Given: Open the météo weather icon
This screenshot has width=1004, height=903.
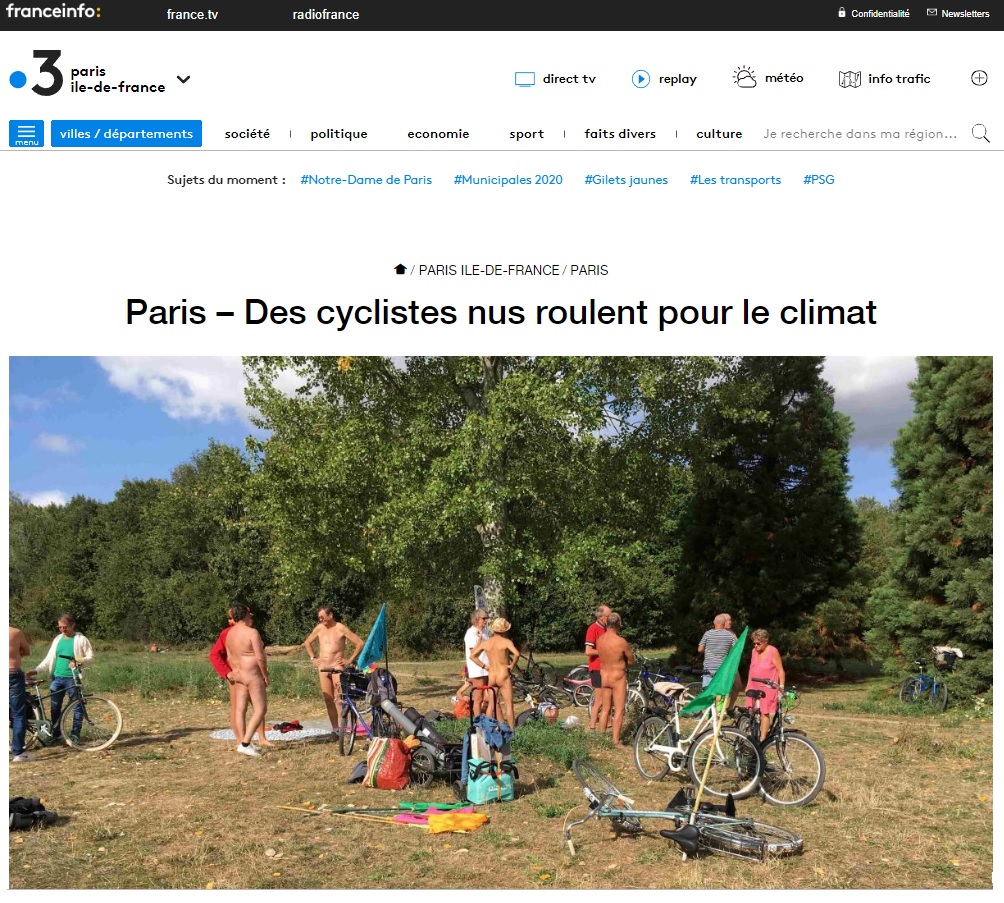Looking at the screenshot, I should point(744,77).
